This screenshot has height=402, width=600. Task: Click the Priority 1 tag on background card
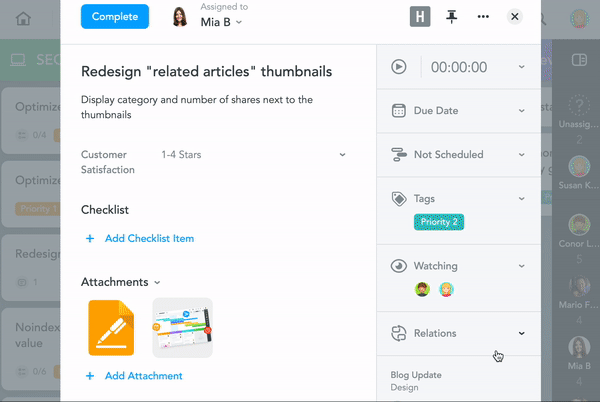pos(37,209)
